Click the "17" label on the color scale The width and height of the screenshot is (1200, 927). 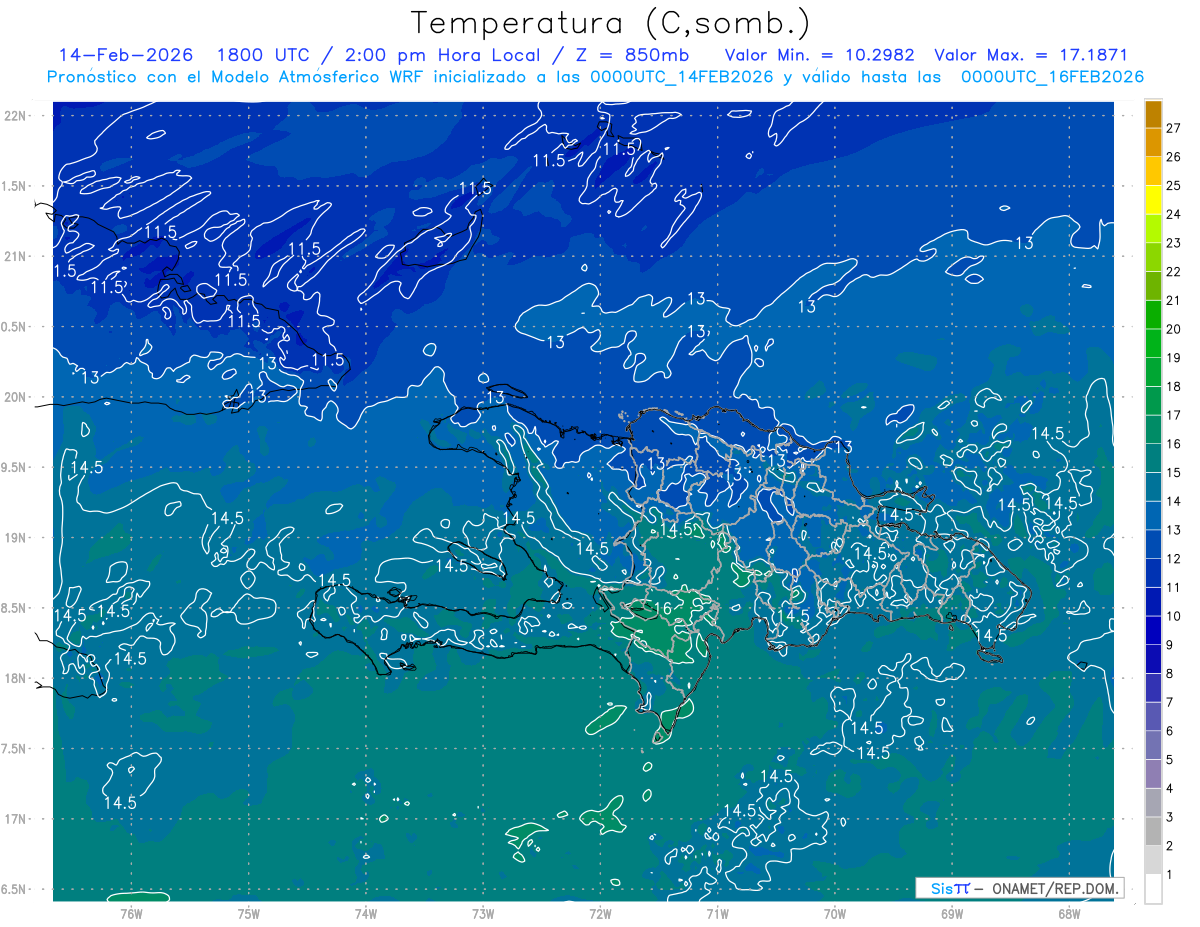(1173, 415)
